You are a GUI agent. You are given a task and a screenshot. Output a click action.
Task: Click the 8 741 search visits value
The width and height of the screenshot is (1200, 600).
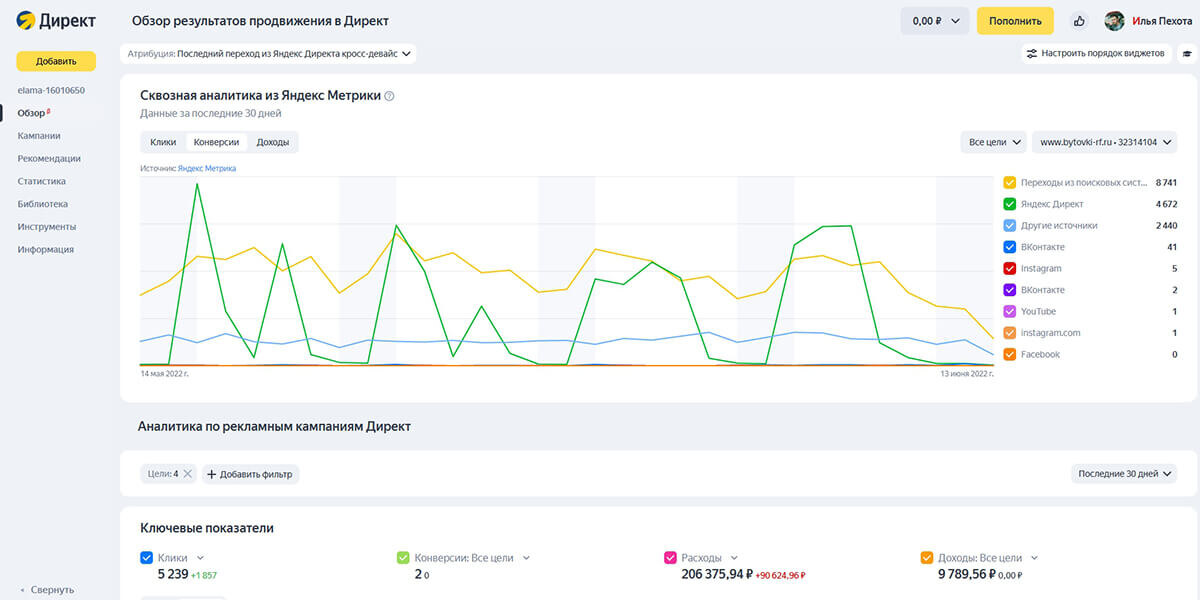click(x=1166, y=183)
